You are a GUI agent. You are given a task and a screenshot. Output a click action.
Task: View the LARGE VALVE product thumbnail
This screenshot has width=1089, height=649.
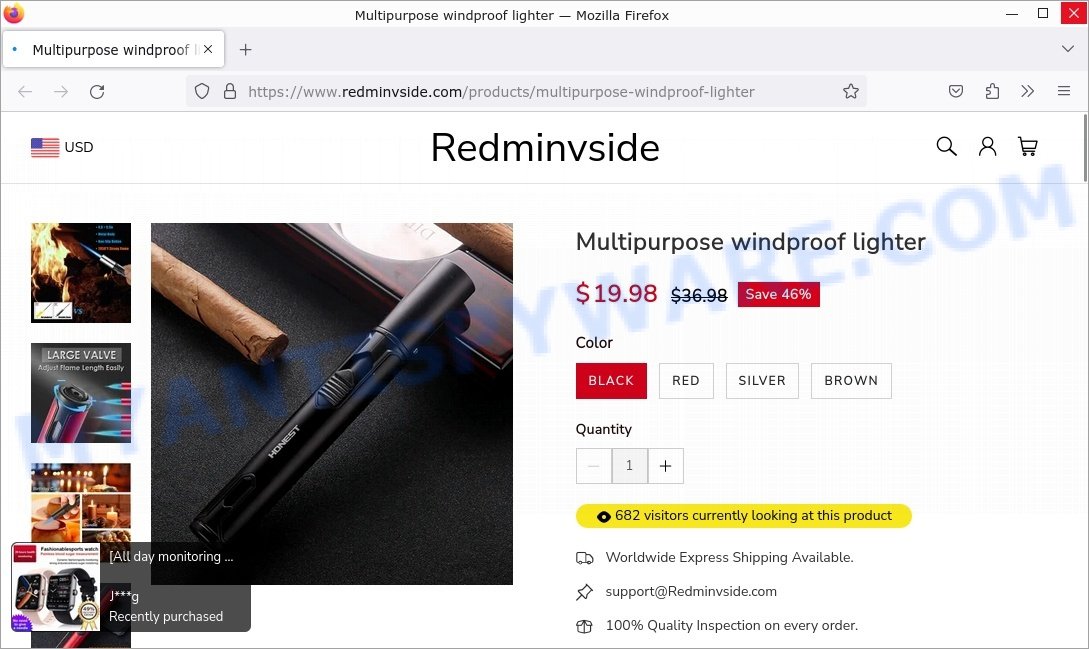coord(81,393)
